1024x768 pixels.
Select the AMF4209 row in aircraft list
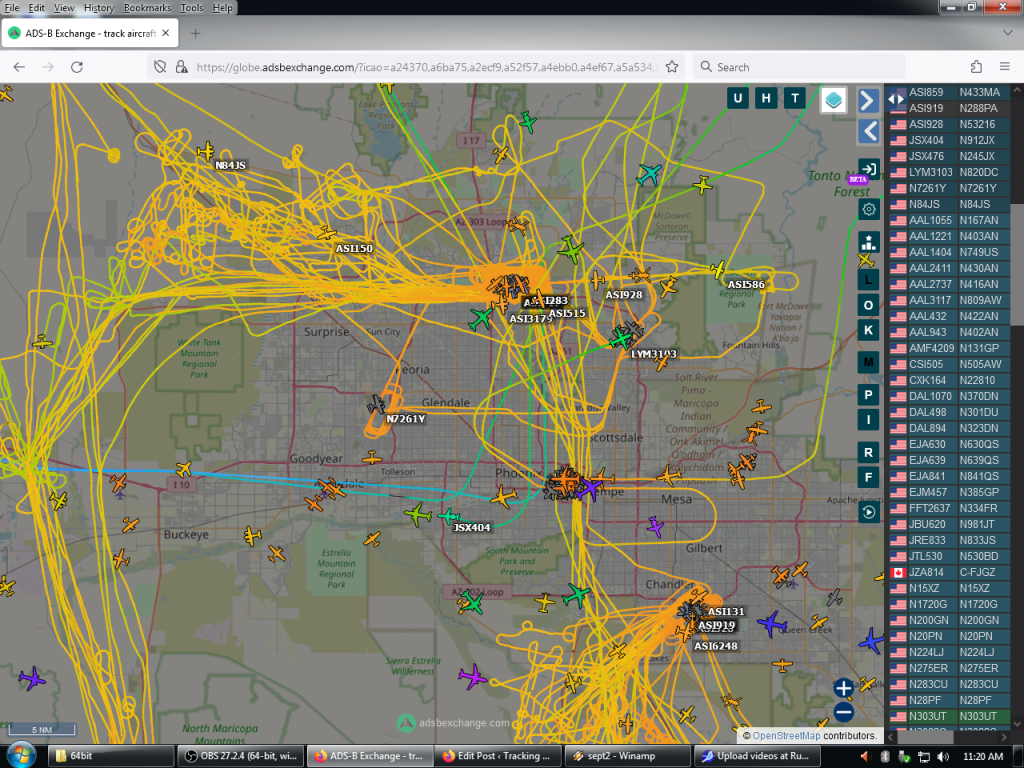[950, 348]
